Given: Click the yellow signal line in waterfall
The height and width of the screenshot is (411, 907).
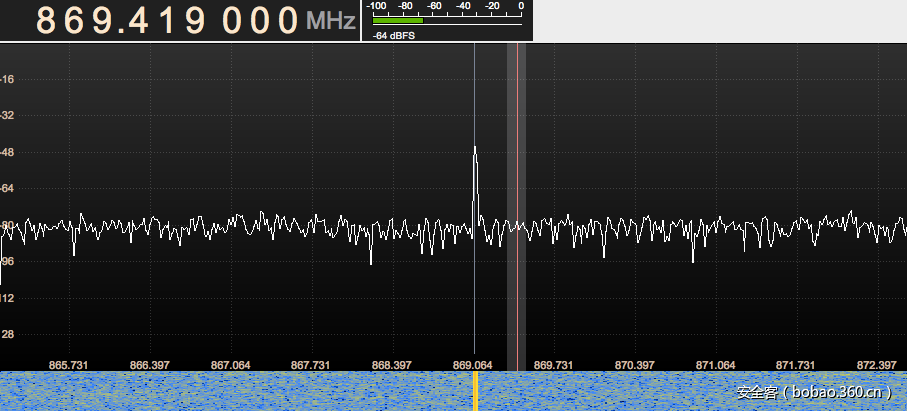Looking at the screenshot, I should pos(475,391).
